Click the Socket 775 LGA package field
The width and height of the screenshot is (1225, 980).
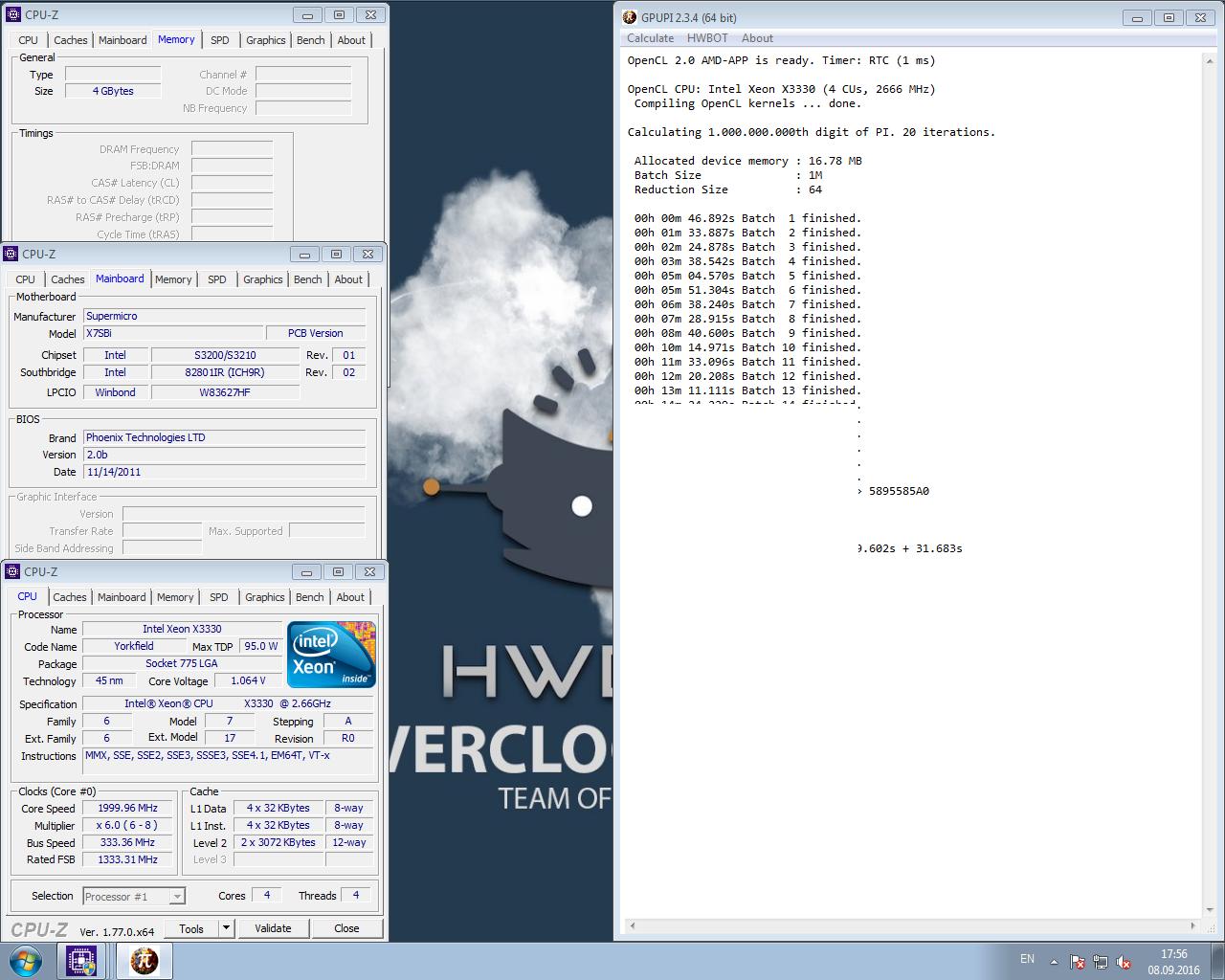click(182, 663)
